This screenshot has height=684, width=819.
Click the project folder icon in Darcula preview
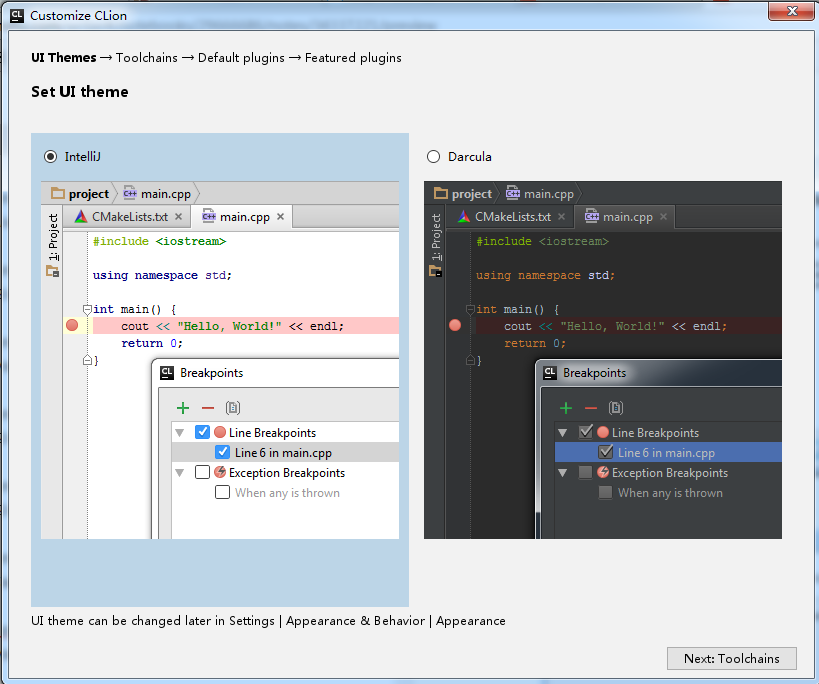click(441, 194)
